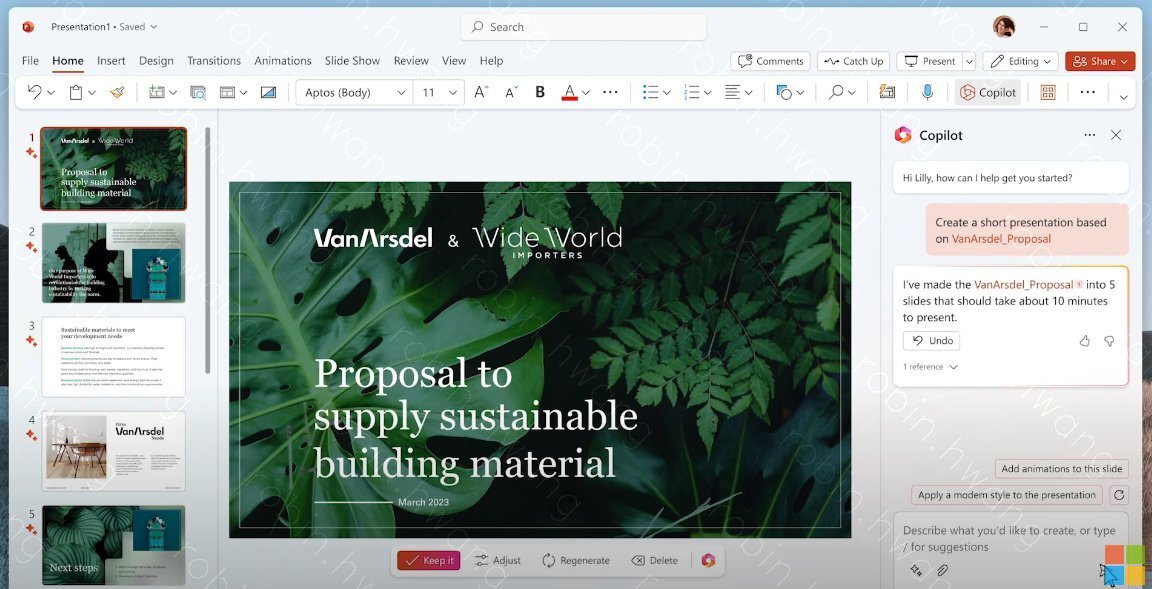This screenshot has height=589, width=1152.
Task: Click Undo in the Copilot response
Action: pos(932,341)
